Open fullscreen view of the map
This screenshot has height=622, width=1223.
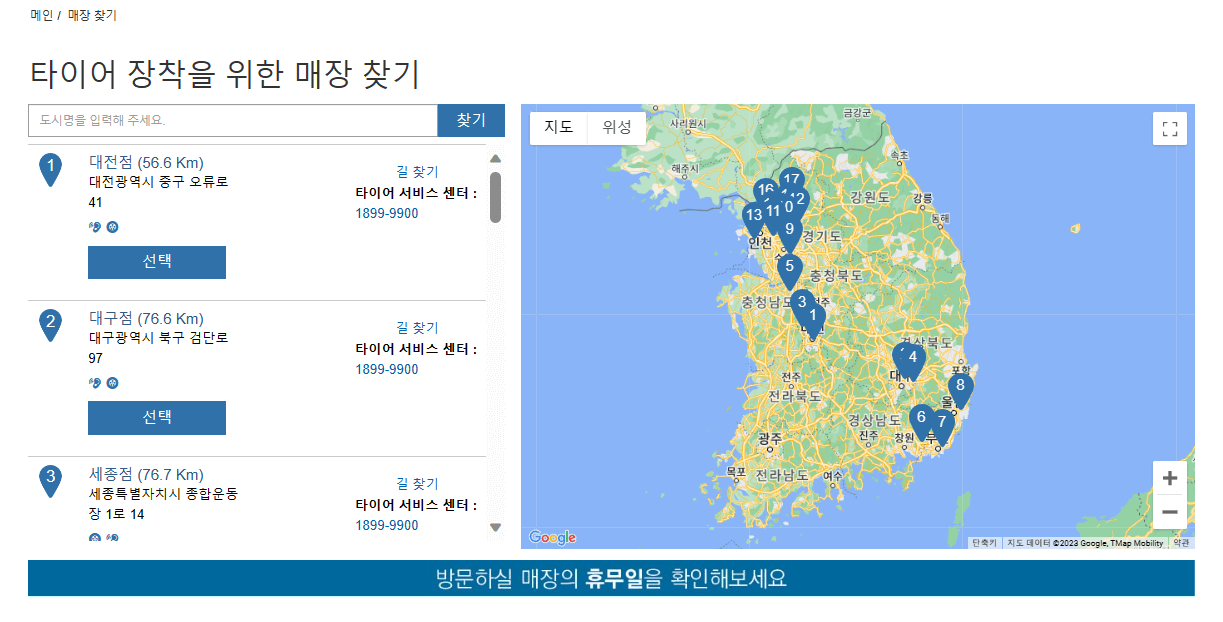(1169, 129)
